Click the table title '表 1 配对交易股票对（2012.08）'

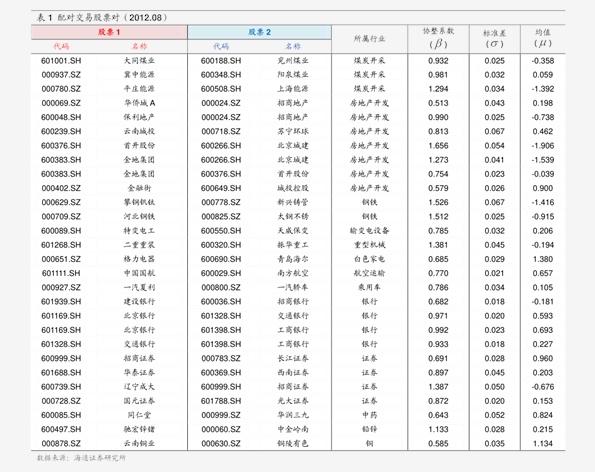[x=102, y=17]
